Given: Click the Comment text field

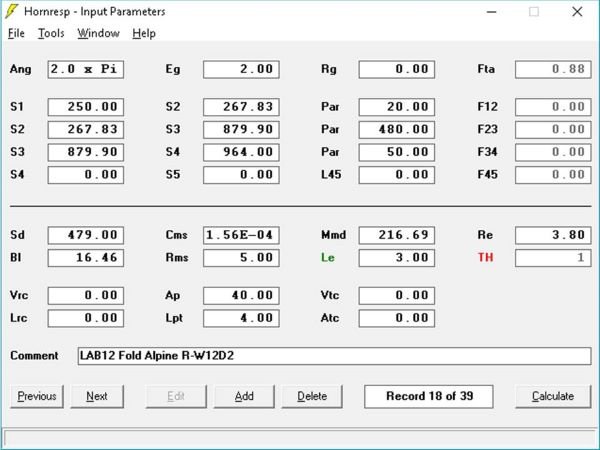Looking at the screenshot, I should tap(334, 356).
